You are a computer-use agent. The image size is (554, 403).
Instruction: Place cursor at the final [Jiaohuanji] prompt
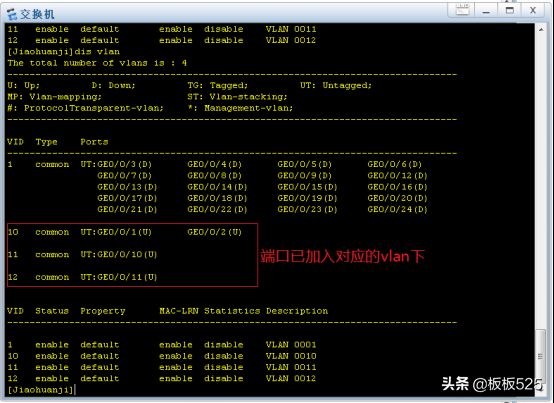[41, 390]
